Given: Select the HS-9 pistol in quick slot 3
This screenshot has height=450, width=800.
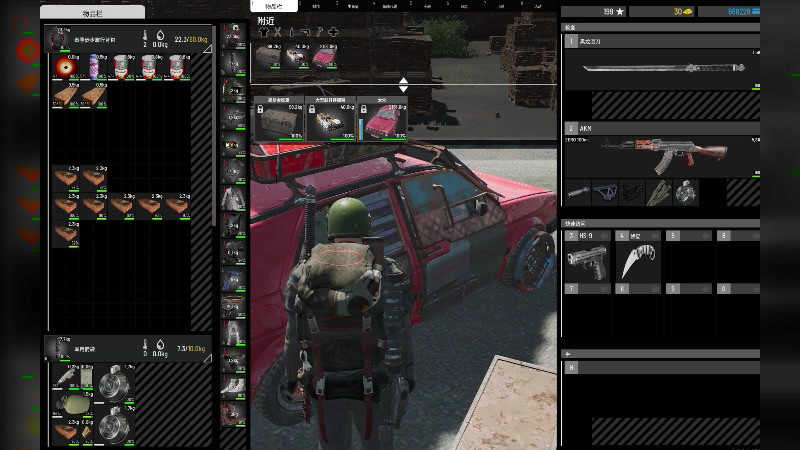Looking at the screenshot, I should pos(587,262).
